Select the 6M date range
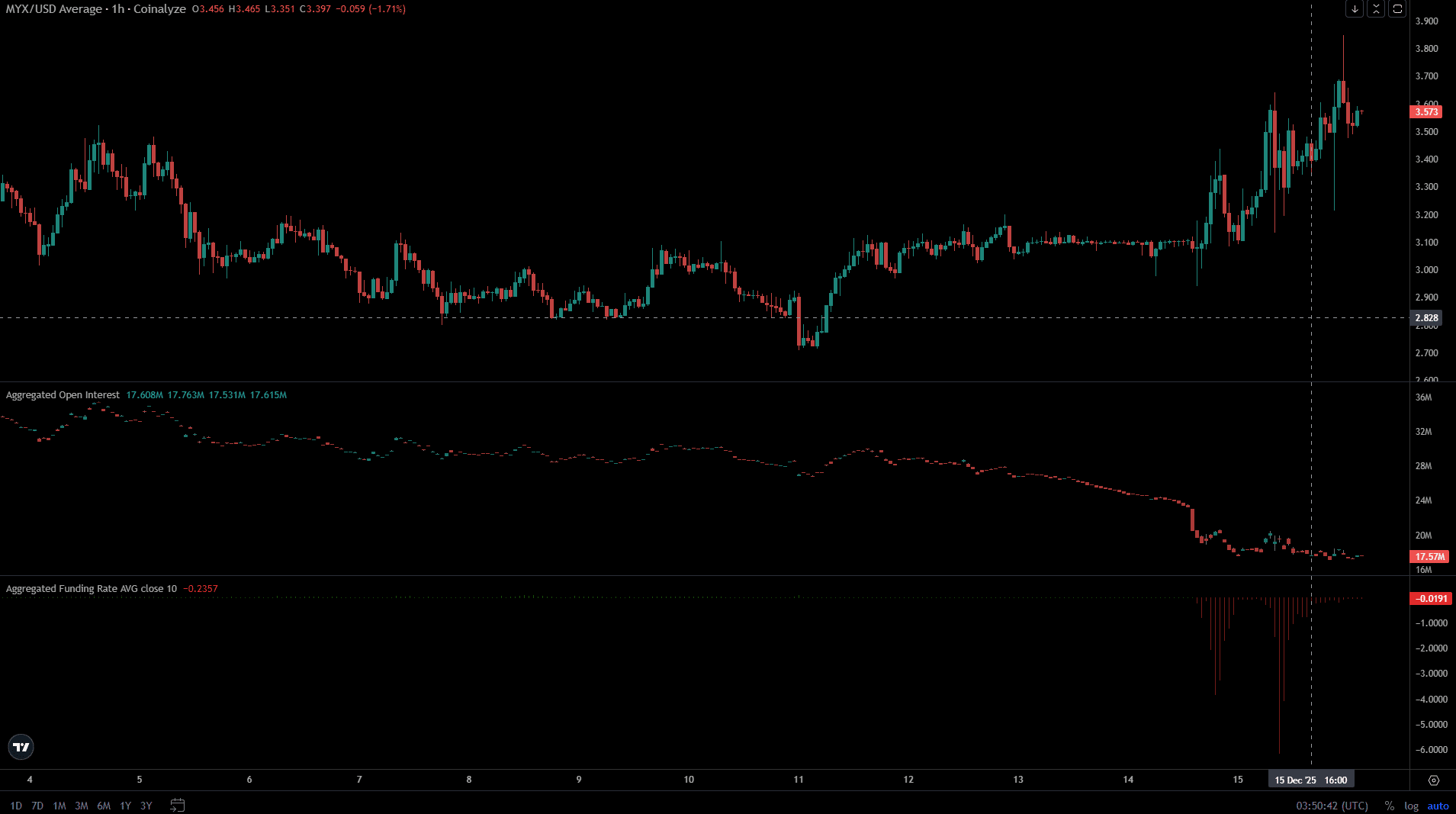The width and height of the screenshot is (1456, 814). [x=104, y=806]
